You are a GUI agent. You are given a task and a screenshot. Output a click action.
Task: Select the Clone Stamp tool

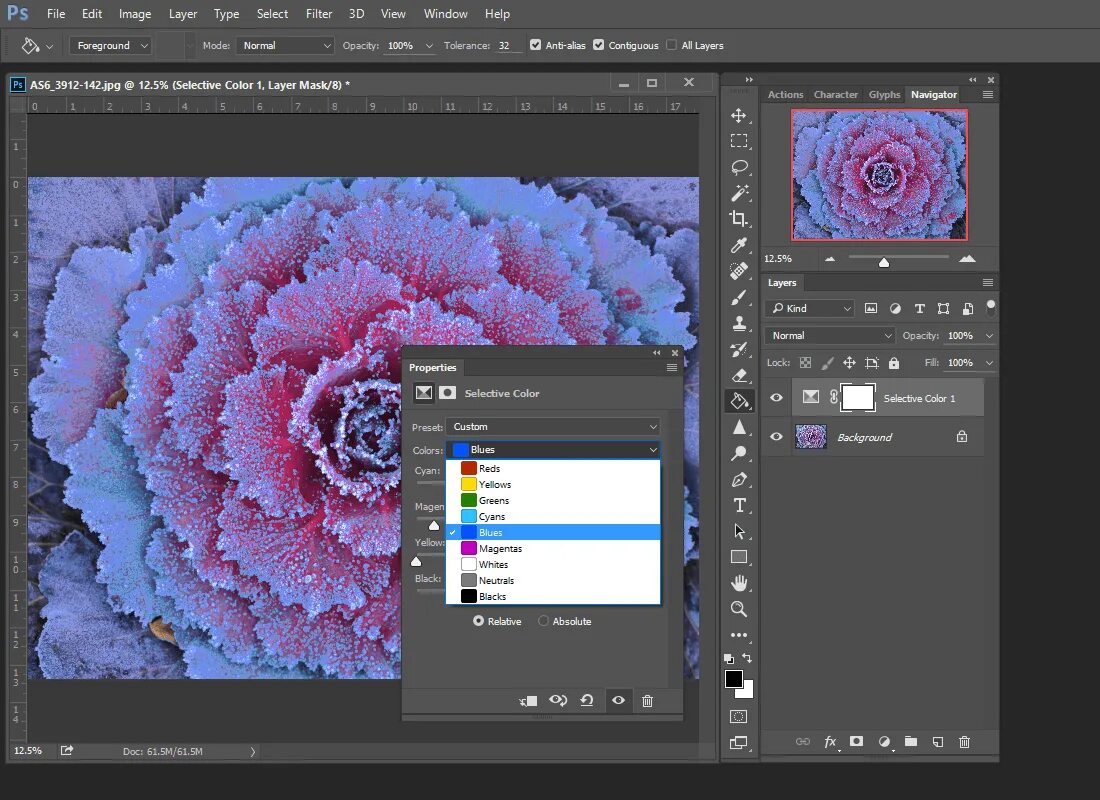tap(739, 324)
